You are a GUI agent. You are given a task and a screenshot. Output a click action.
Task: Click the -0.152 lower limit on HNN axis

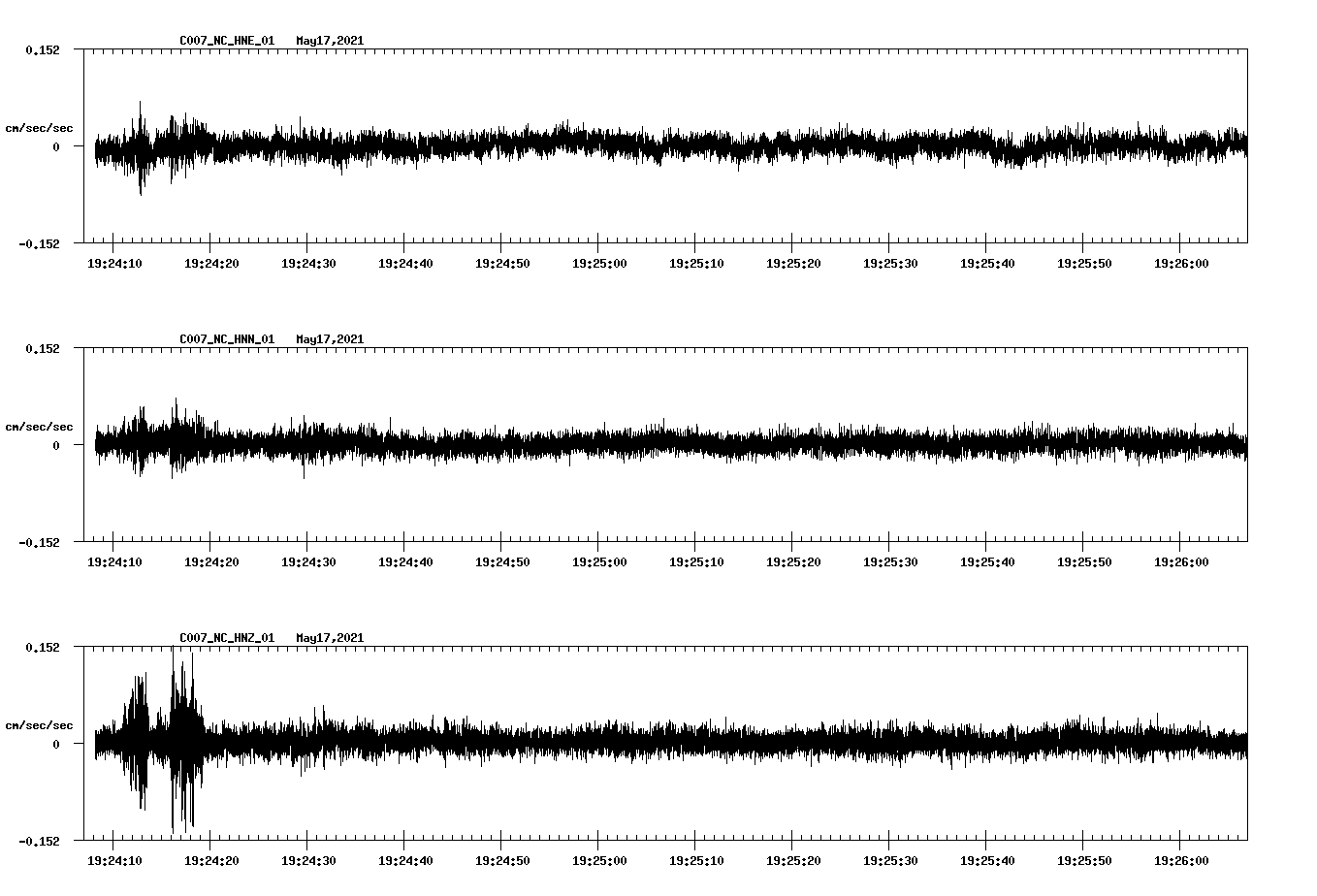tap(39, 542)
